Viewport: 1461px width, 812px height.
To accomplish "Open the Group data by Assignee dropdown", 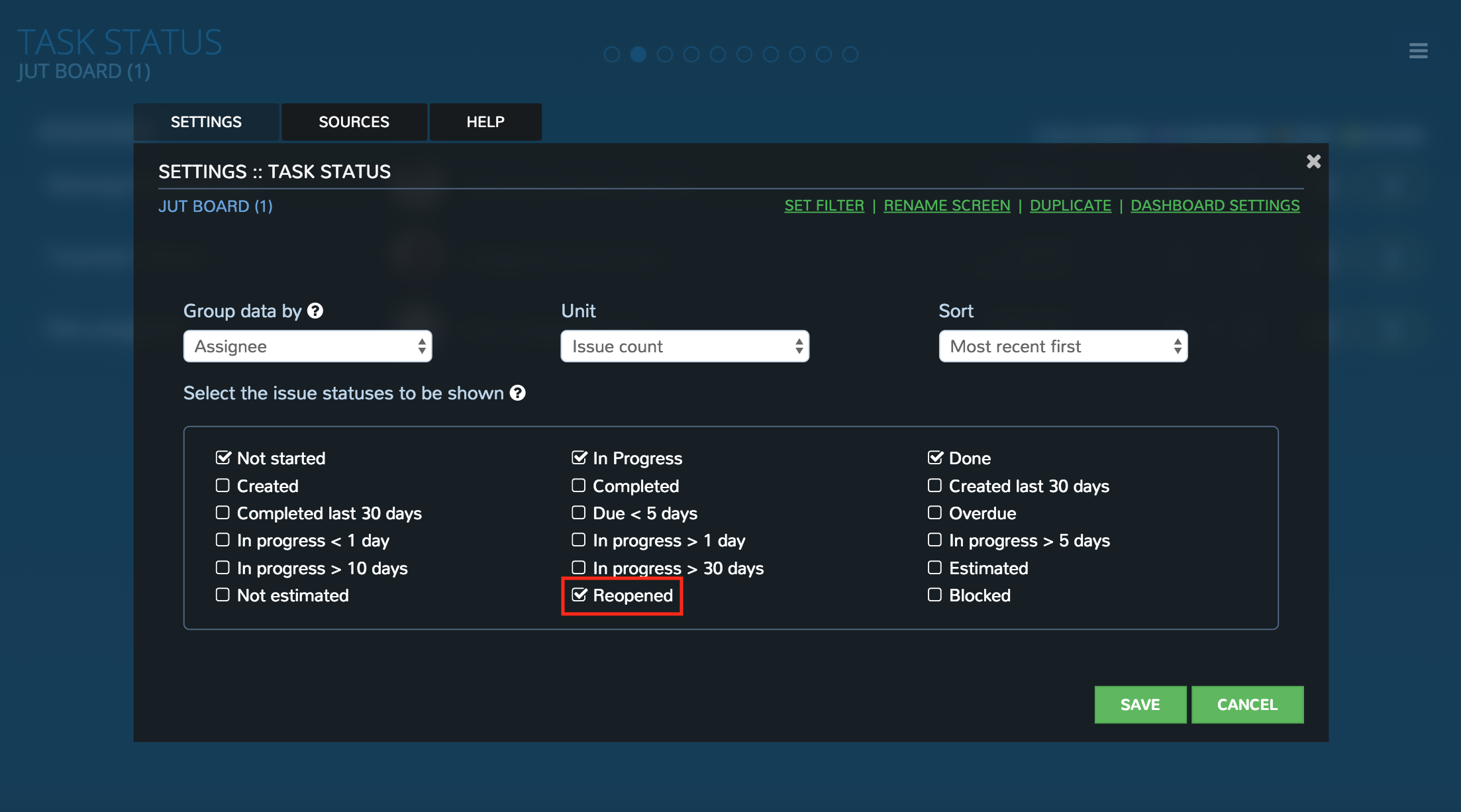I will [x=308, y=346].
